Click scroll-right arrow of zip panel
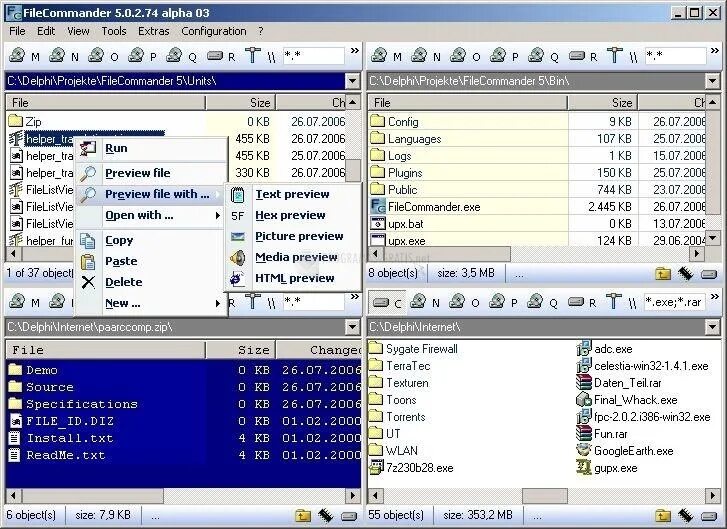 [x=352, y=496]
